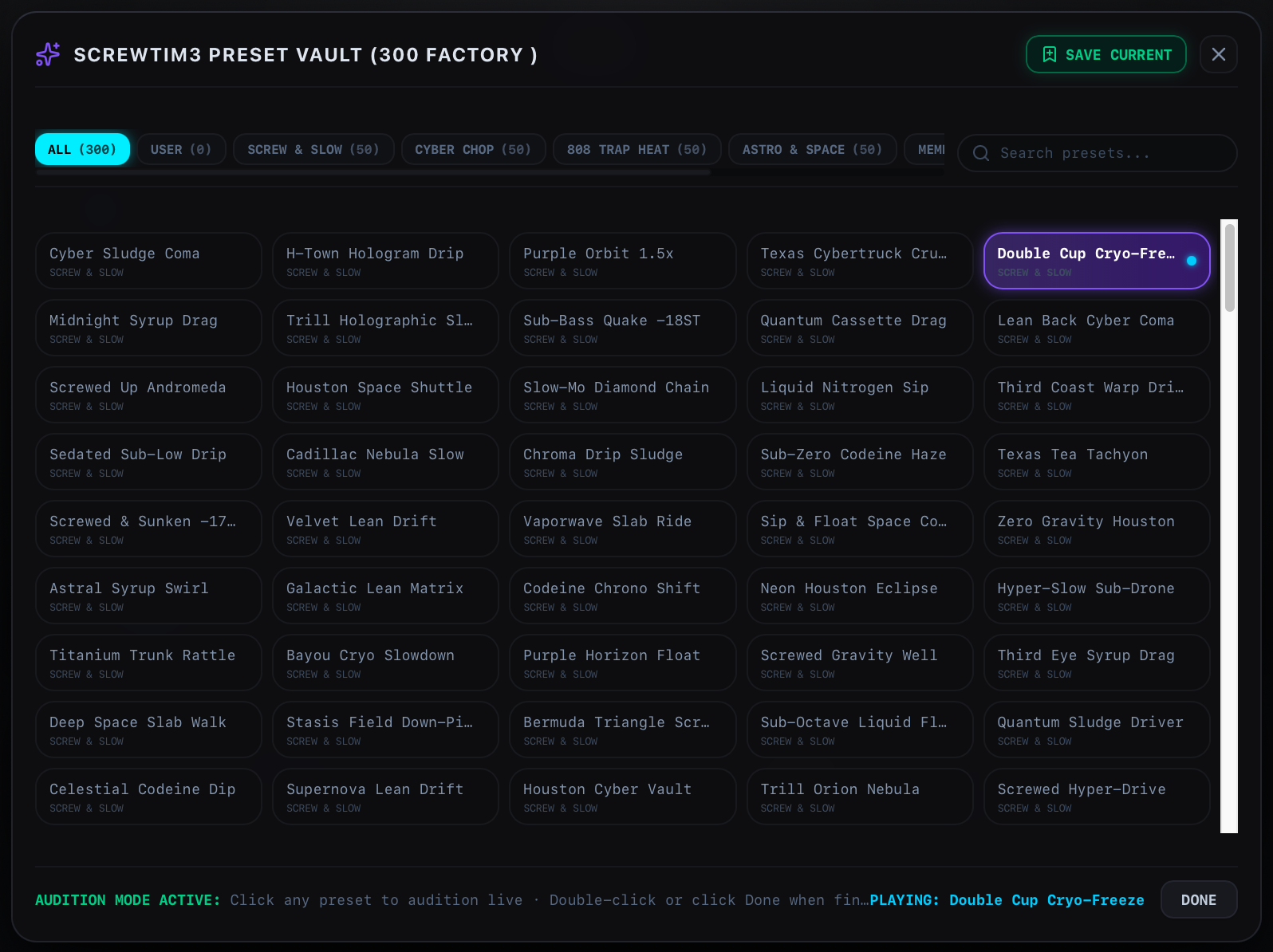Select the Texas Tea Tachyon preset

1097,462
